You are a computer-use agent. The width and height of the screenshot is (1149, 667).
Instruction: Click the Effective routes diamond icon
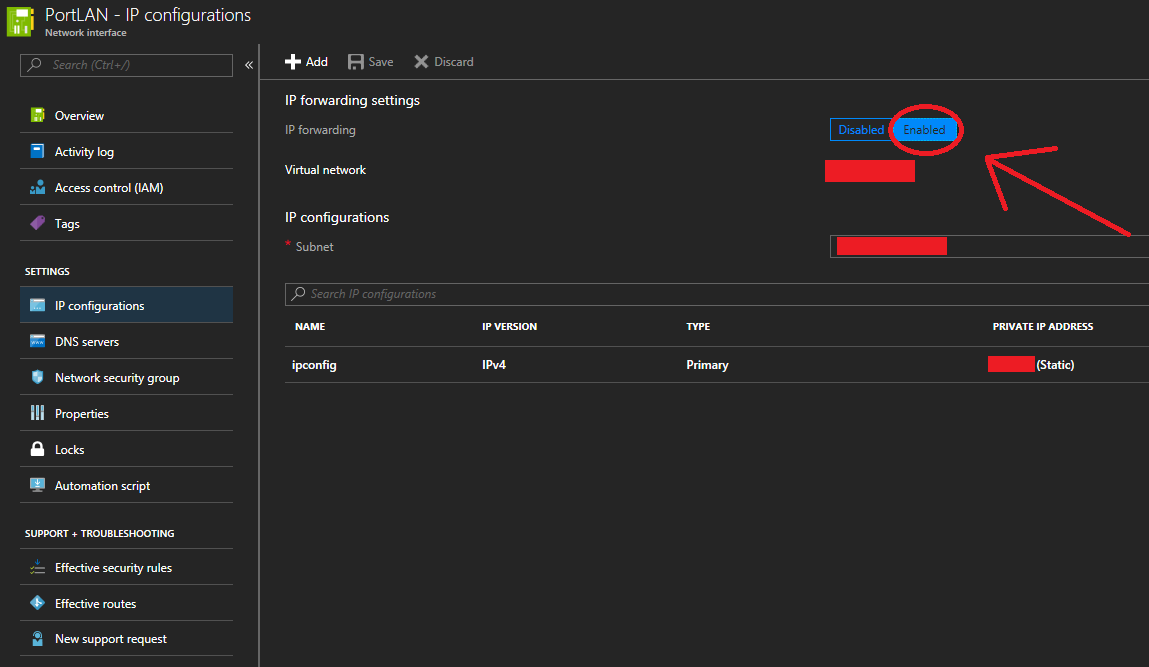(37, 602)
